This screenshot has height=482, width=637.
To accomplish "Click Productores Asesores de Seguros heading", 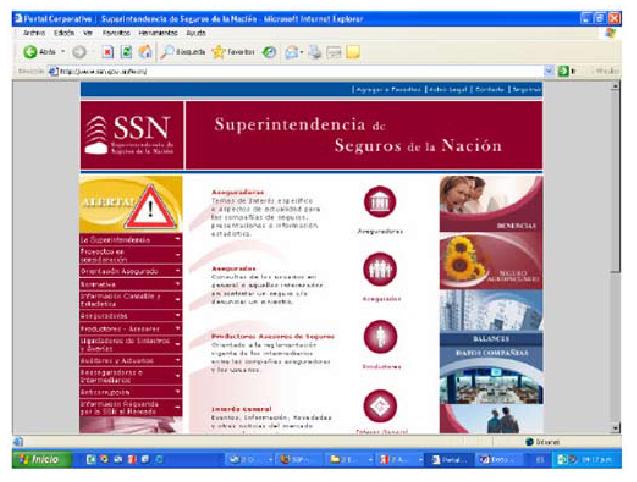I will [273, 336].
